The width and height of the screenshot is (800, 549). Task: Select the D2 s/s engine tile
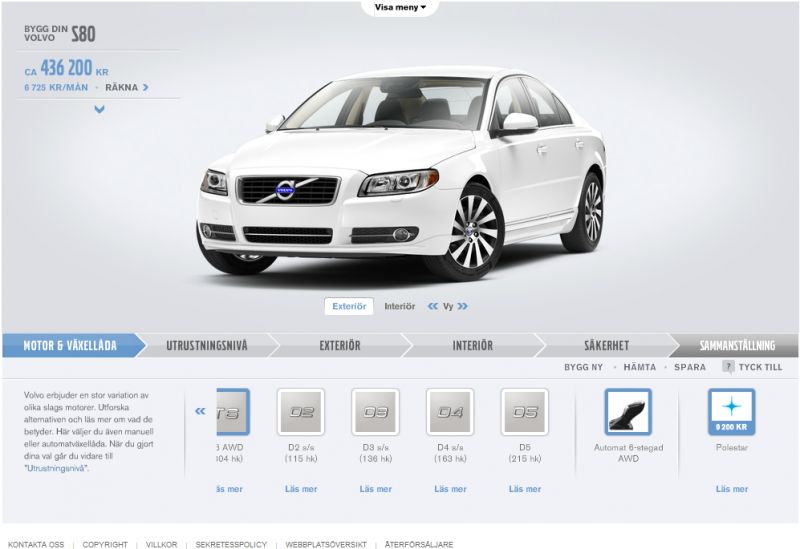point(301,412)
